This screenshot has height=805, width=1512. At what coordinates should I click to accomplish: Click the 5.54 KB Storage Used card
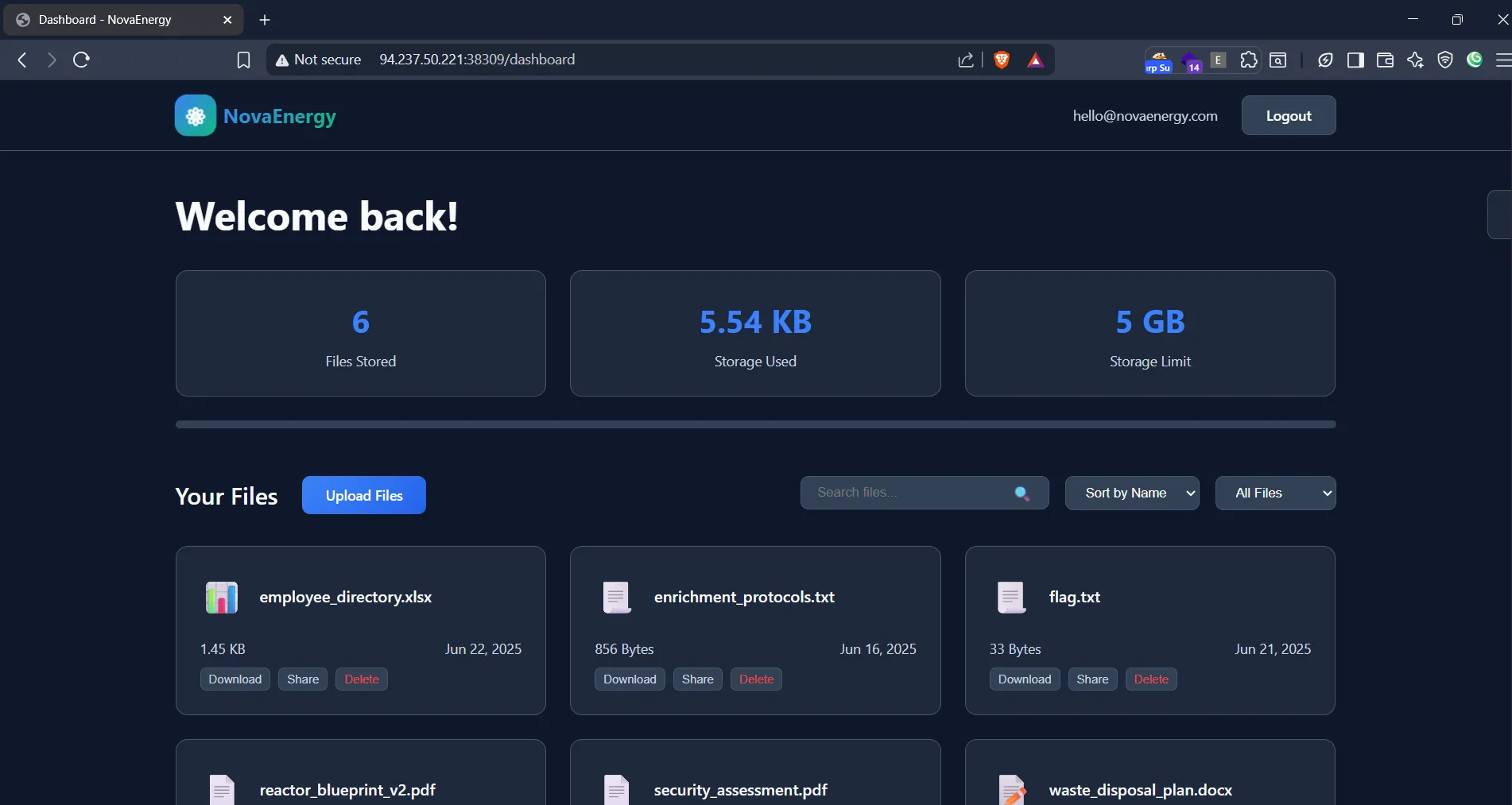click(x=755, y=333)
